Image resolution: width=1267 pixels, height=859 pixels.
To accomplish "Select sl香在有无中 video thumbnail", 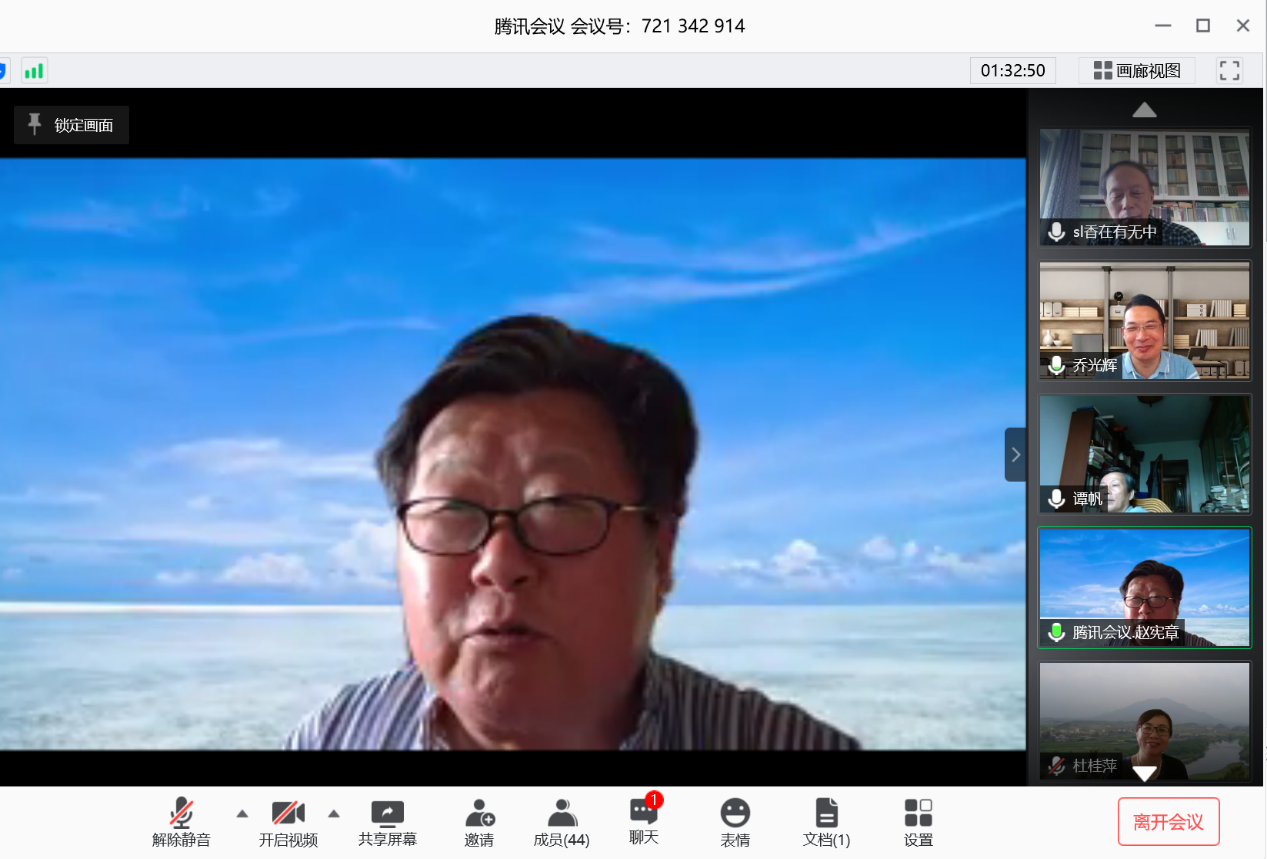I will point(1144,187).
